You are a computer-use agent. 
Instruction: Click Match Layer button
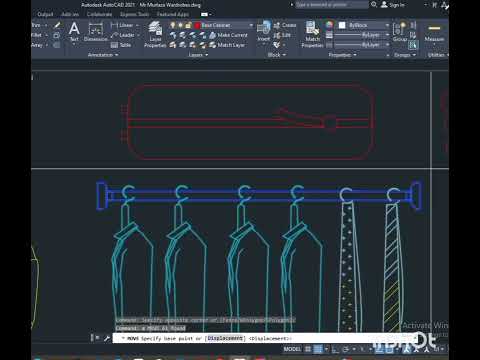point(227,45)
